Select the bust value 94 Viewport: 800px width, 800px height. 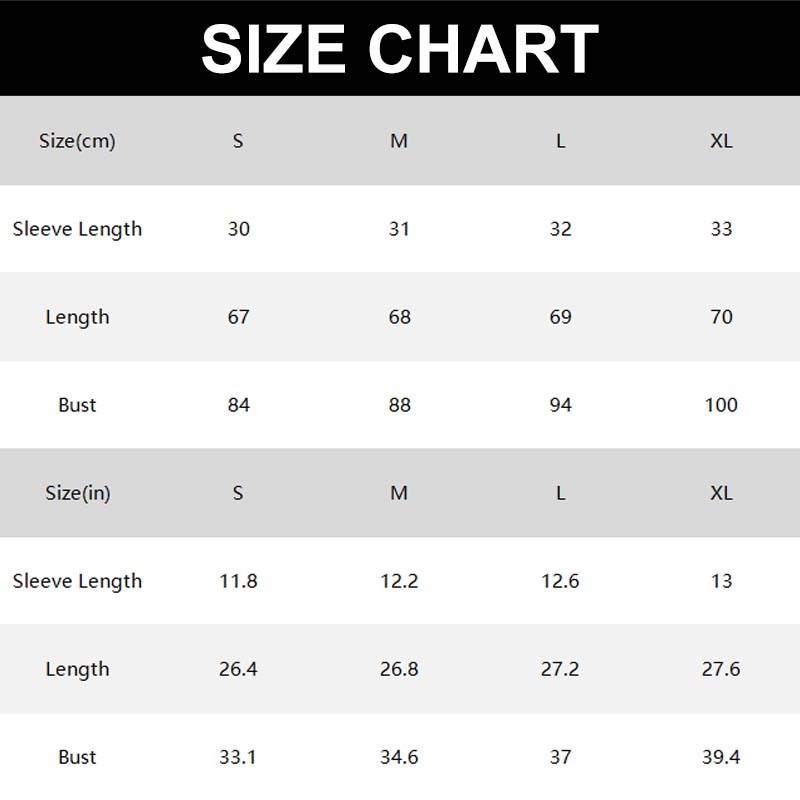tap(560, 405)
